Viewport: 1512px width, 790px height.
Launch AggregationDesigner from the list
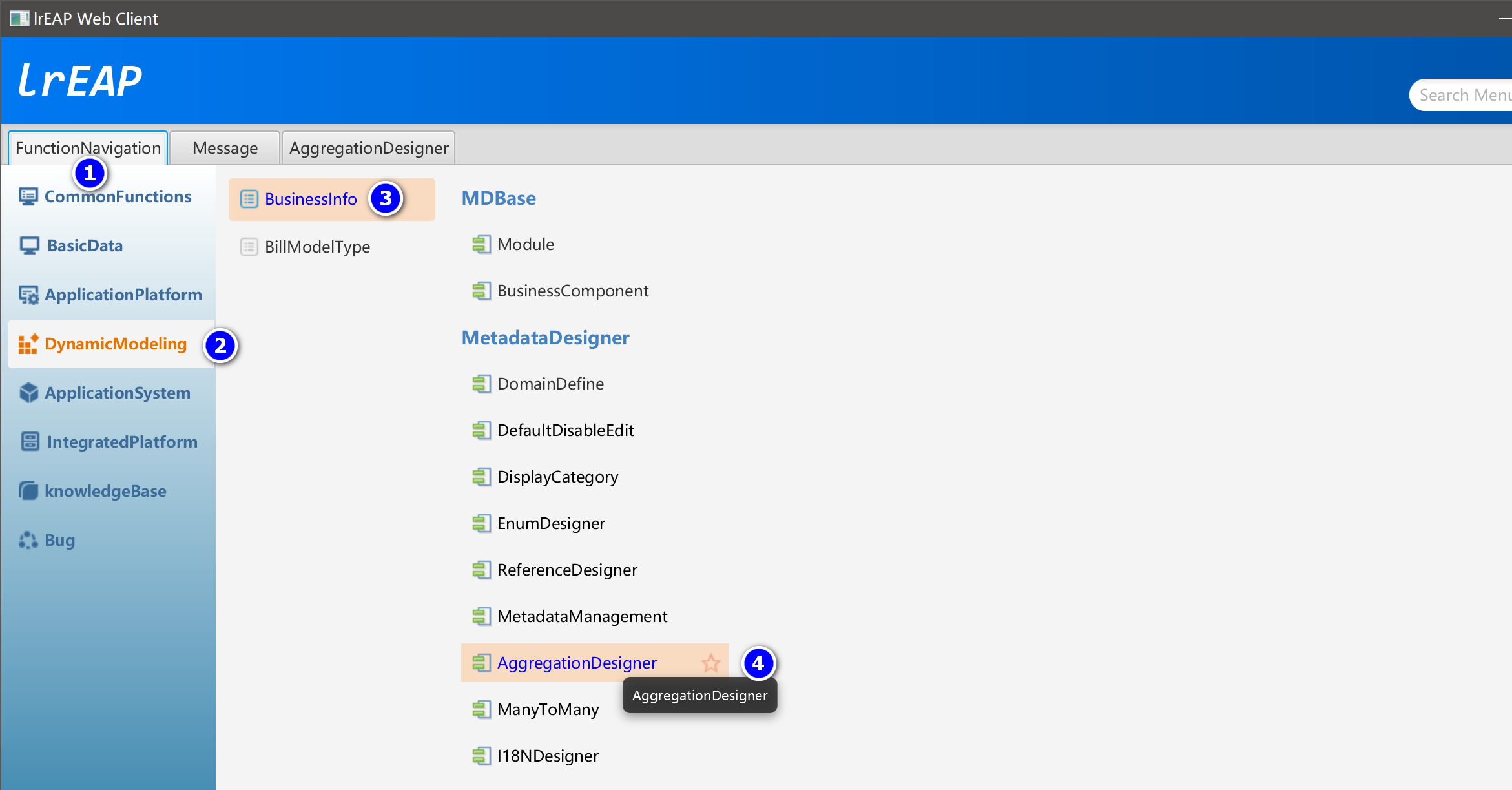pos(594,663)
